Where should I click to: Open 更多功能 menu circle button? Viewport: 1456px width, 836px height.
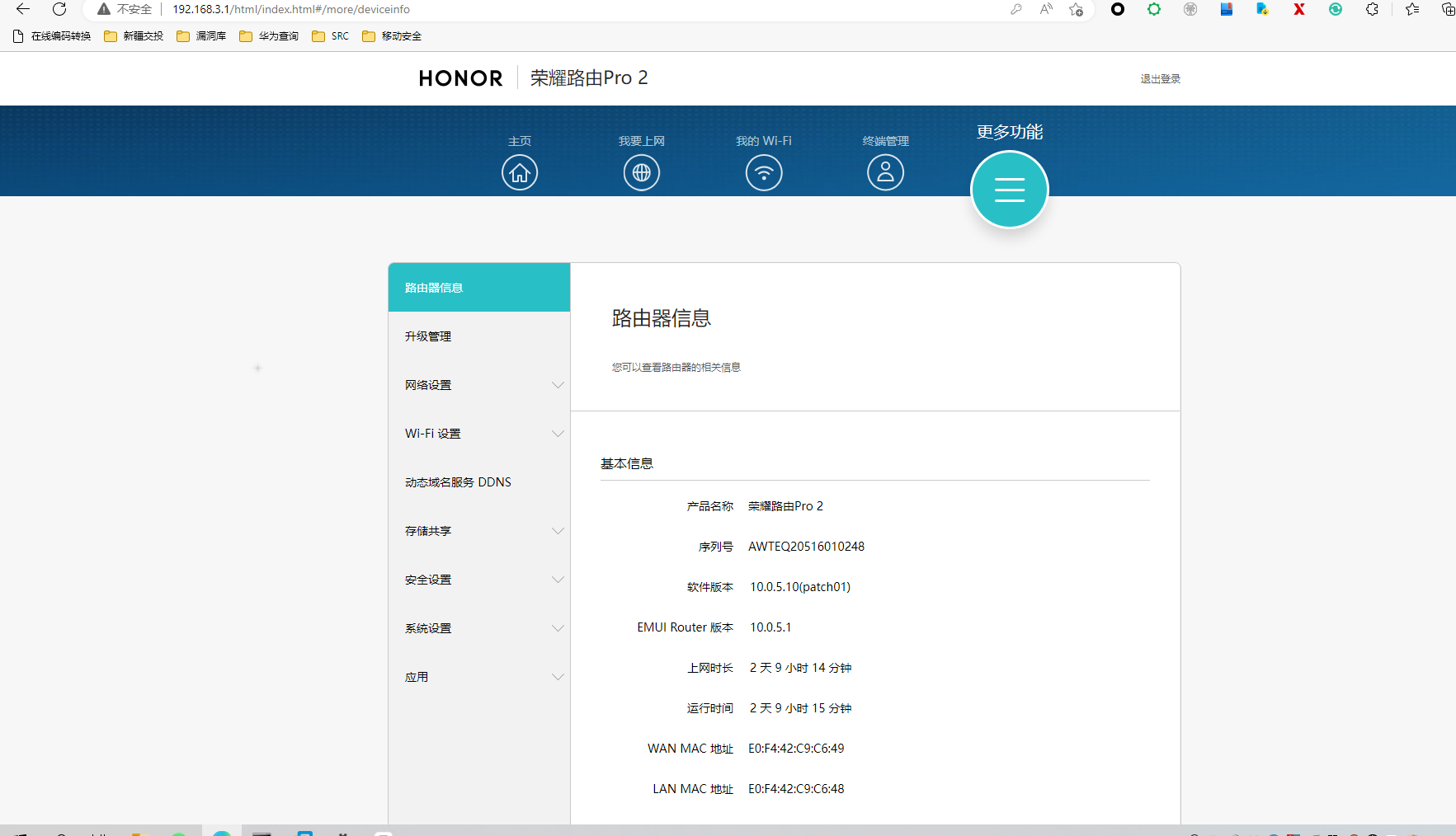[1010, 190]
